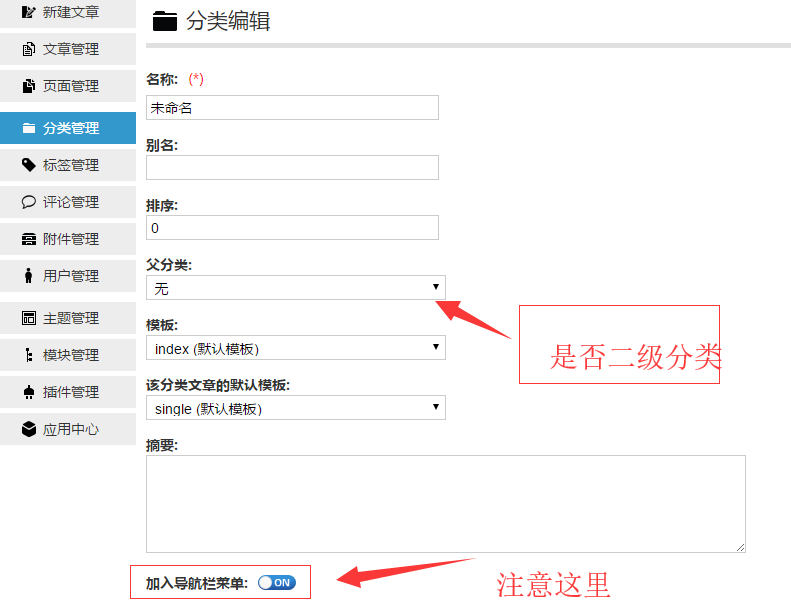
Task: Open the 父分类 dropdown
Action: [x=295, y=288]
